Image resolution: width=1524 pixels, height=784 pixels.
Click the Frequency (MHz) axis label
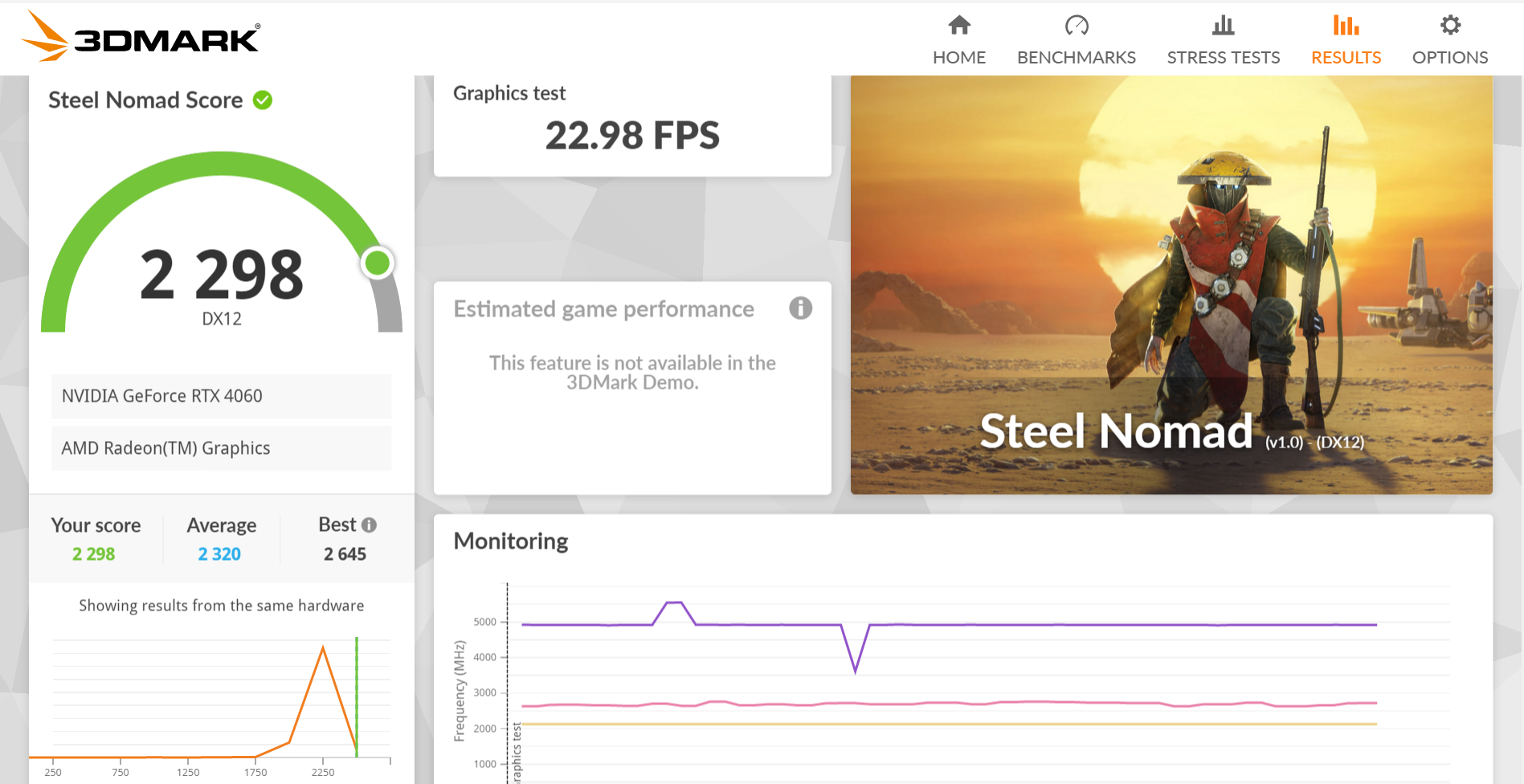click(x=460, y=690)
